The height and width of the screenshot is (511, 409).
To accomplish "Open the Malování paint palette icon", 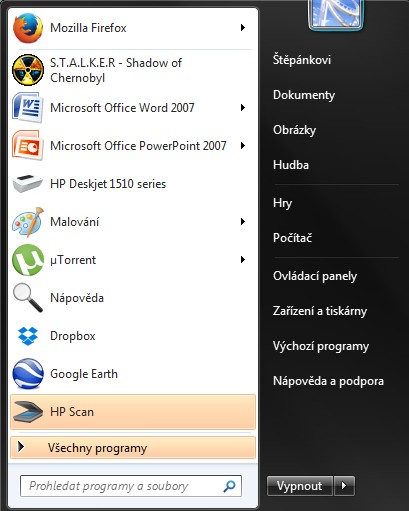I will pyautogui.click(x=28, y=222).
